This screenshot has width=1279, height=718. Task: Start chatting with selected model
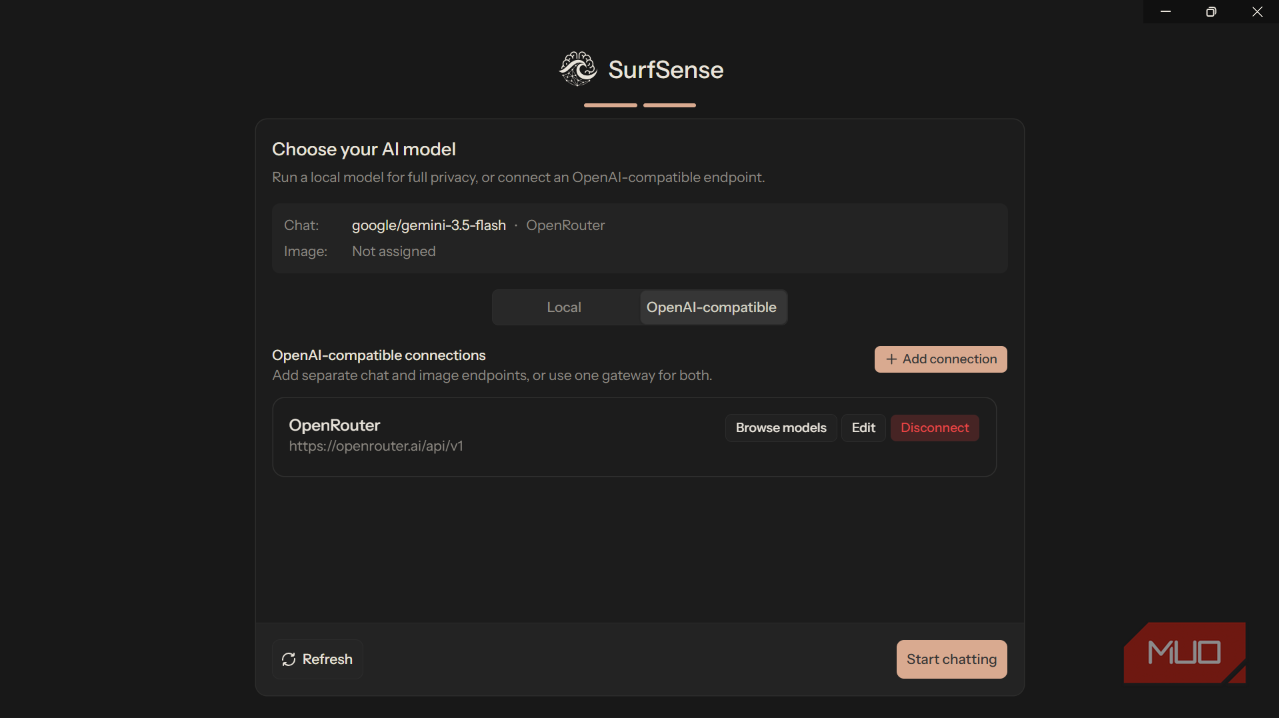click(952, 660)
